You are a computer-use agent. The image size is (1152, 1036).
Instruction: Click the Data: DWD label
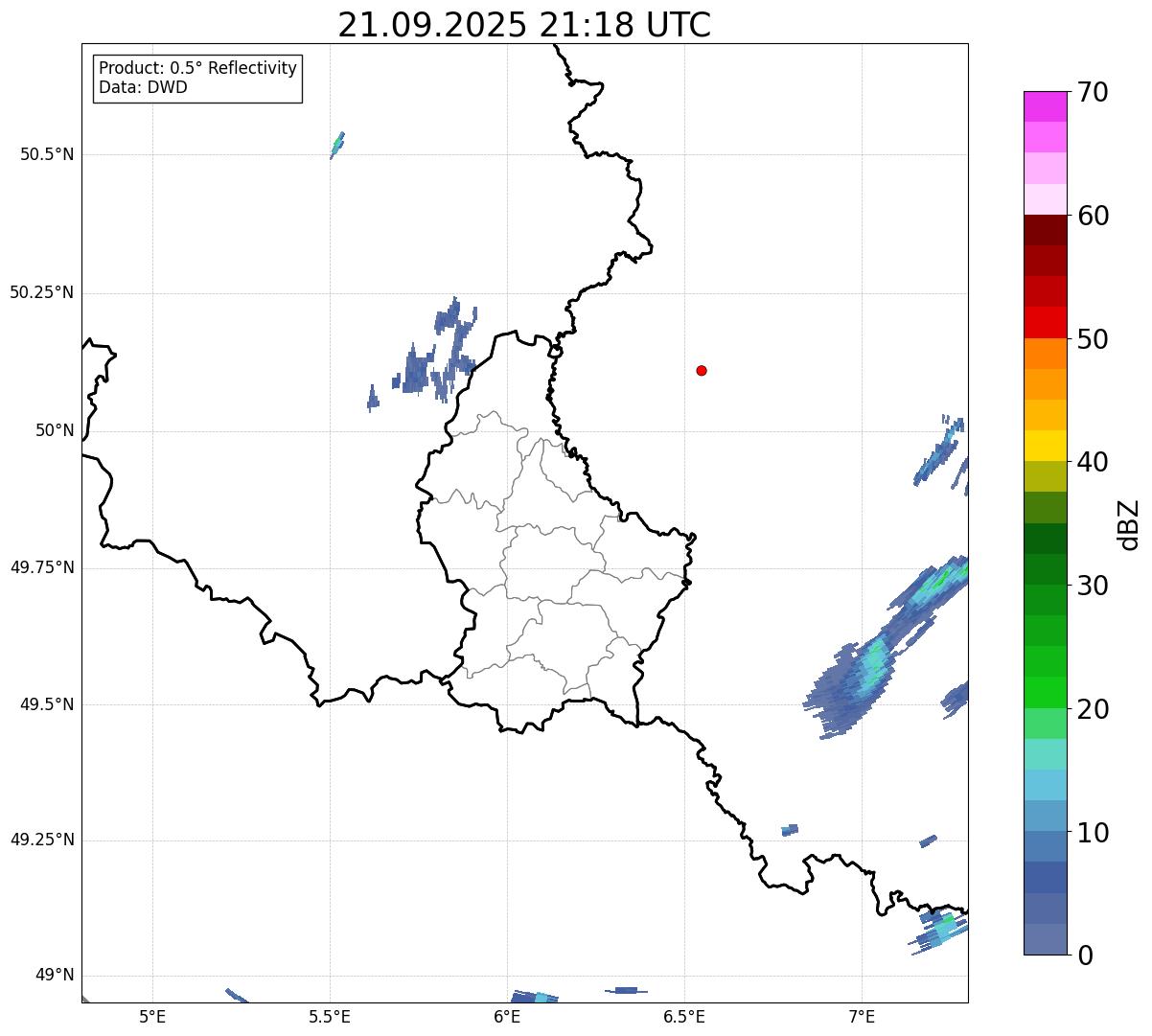pos(143,87)
